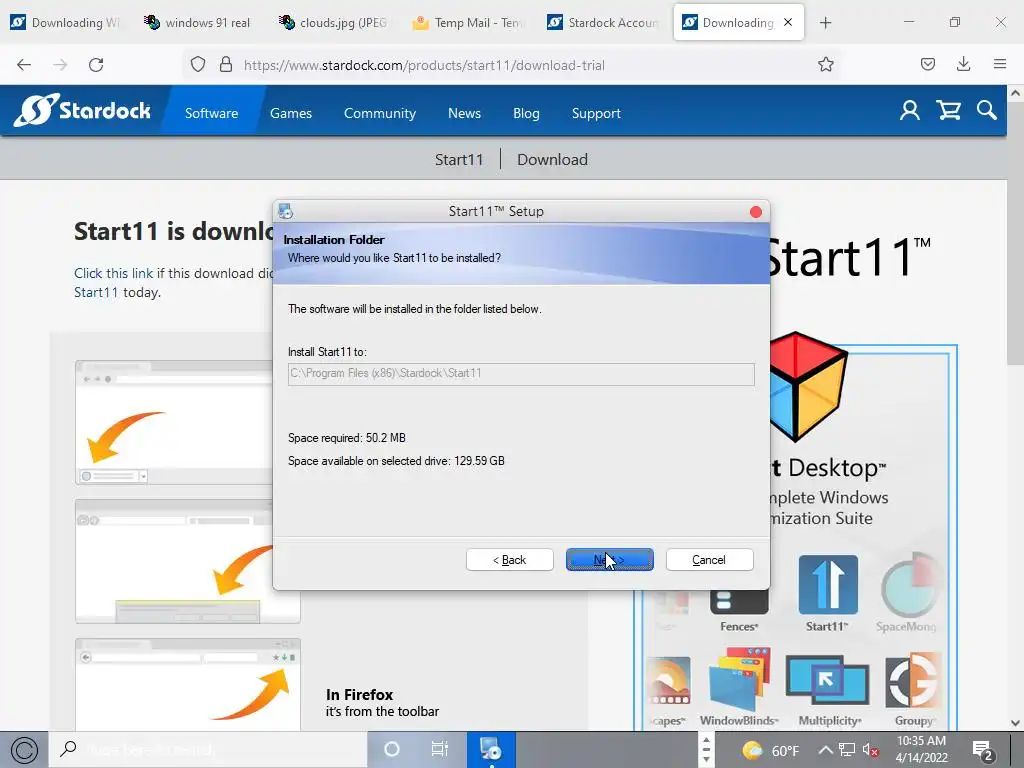Open the notification center icon

click(x=983, y=750)
